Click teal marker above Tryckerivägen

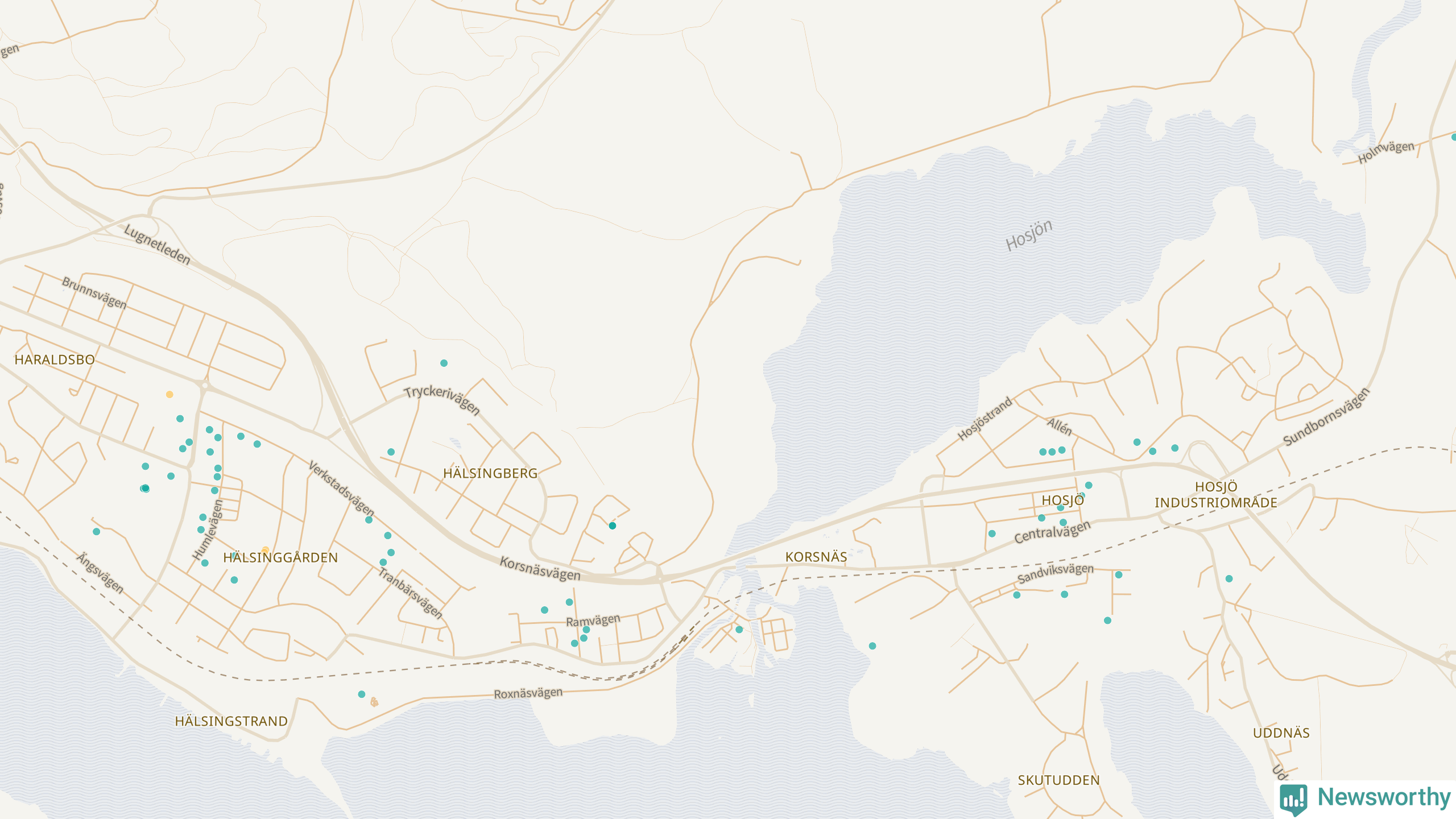pyautogui.click(x=444, y=363)
